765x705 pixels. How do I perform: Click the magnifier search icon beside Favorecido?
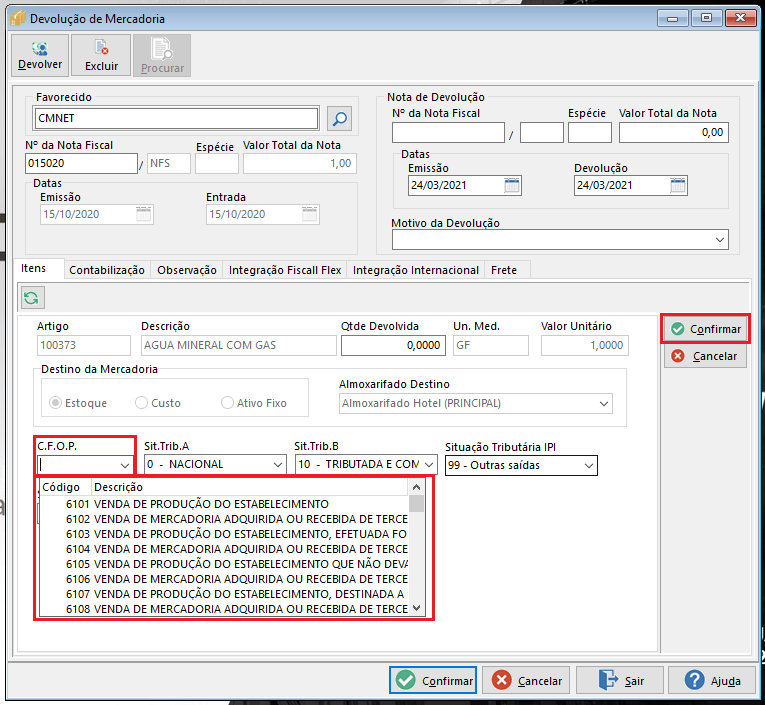pyautogui.click(x=340, y=119)
